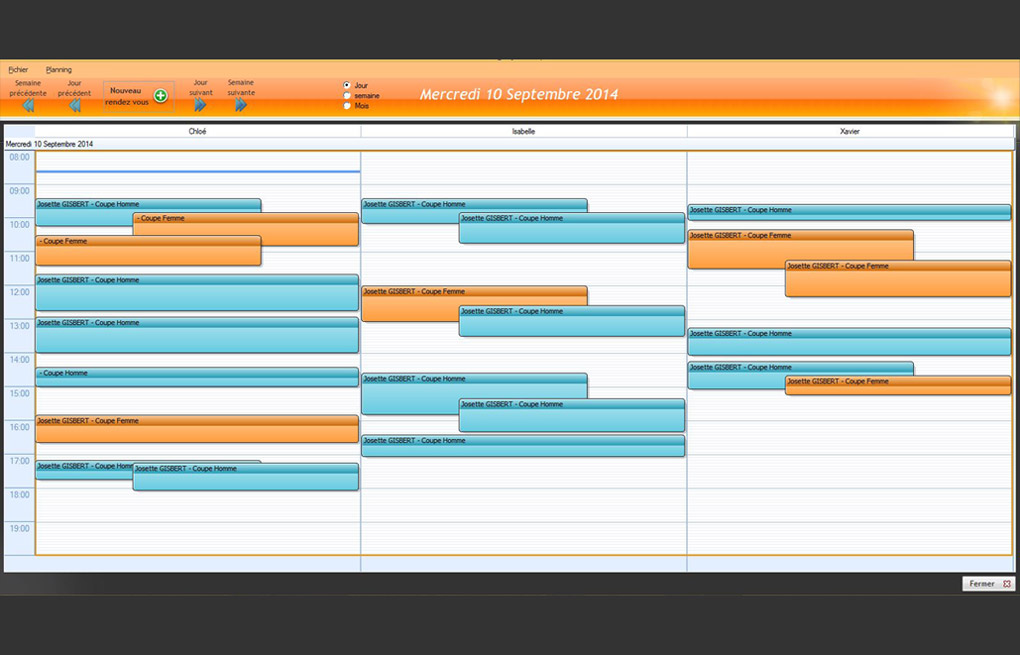Click the Mercredi 10 Septembre 2014 date row
This screenshot has width=1020, height=655.
50,144
